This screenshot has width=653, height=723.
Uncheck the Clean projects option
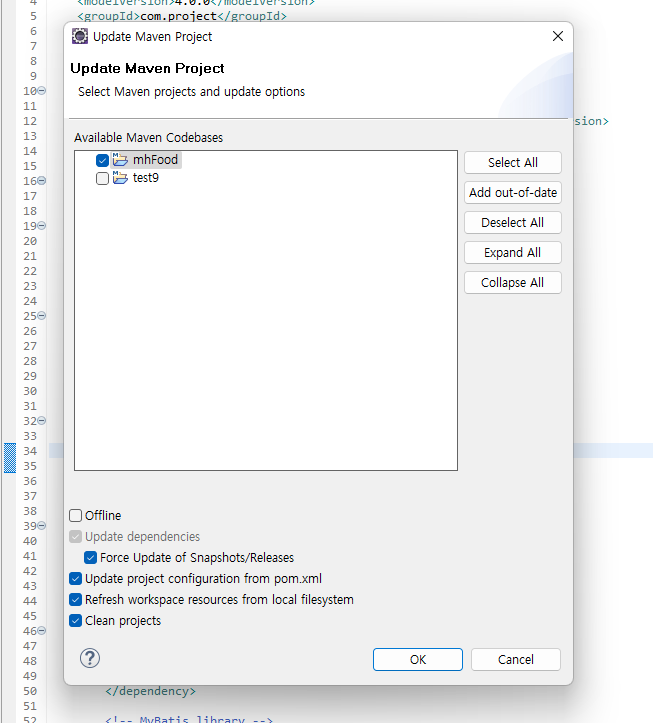coord(76,621)
